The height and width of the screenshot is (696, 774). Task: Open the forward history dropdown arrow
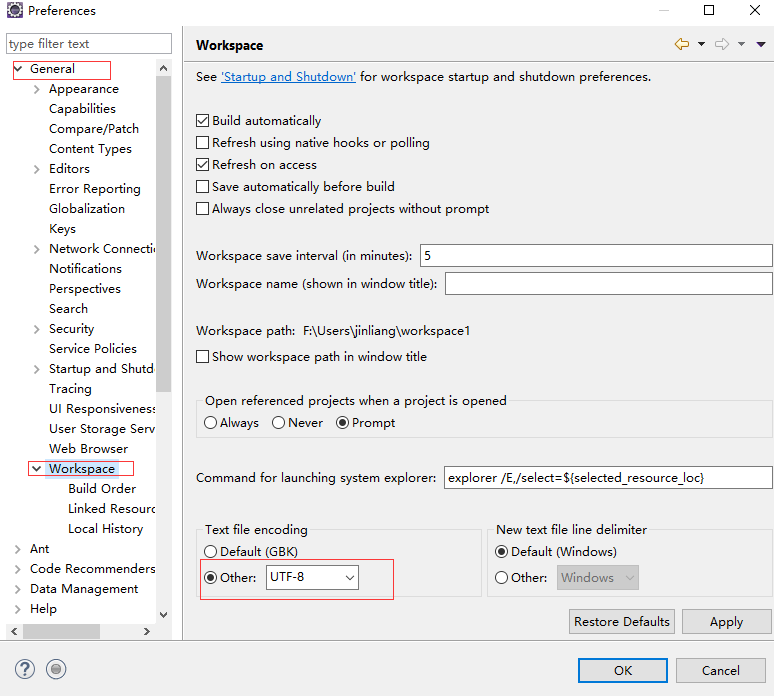tap(741, 44)
